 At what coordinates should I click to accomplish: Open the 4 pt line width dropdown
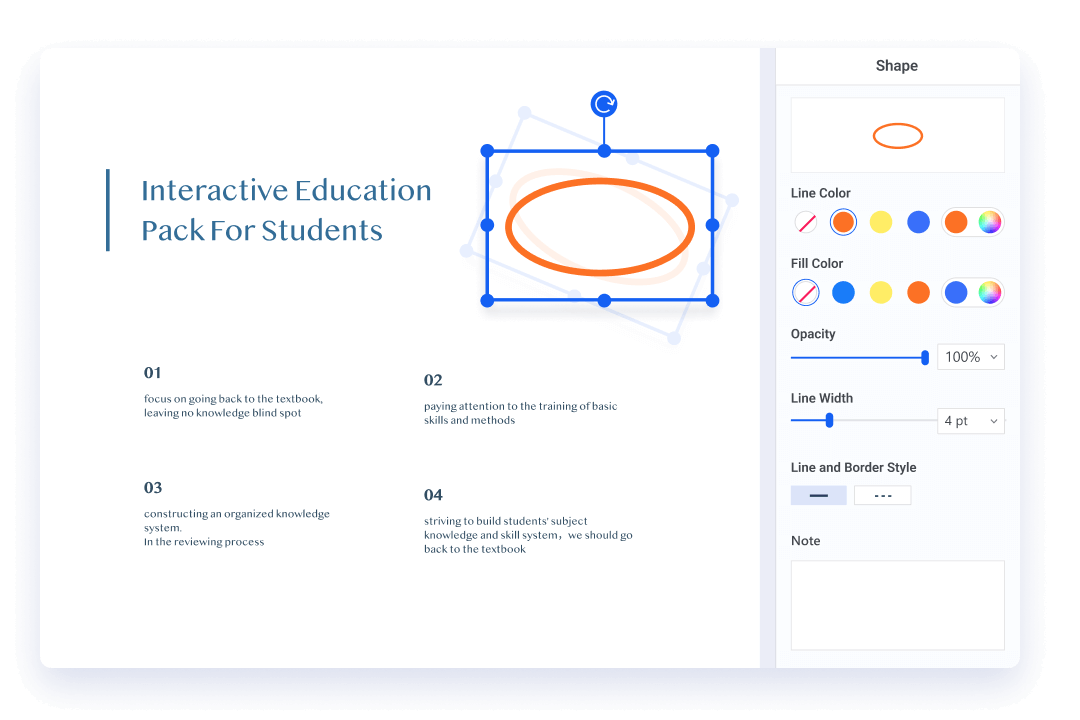(x=970, y=421)
